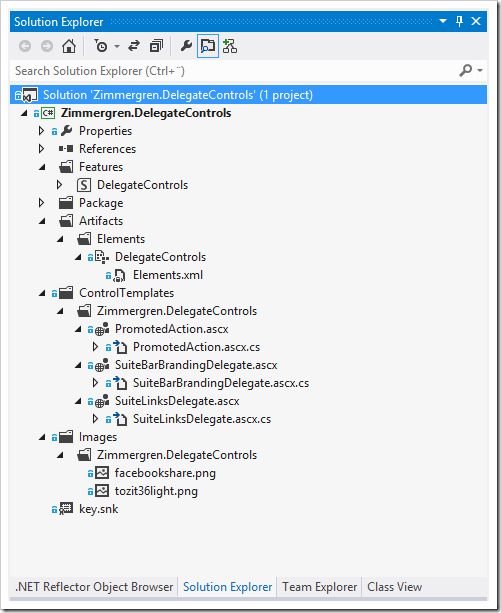Viewport: 501px width, 613px height.
Task: Click the search magnifier icon
Action: (x=465, y=70)
